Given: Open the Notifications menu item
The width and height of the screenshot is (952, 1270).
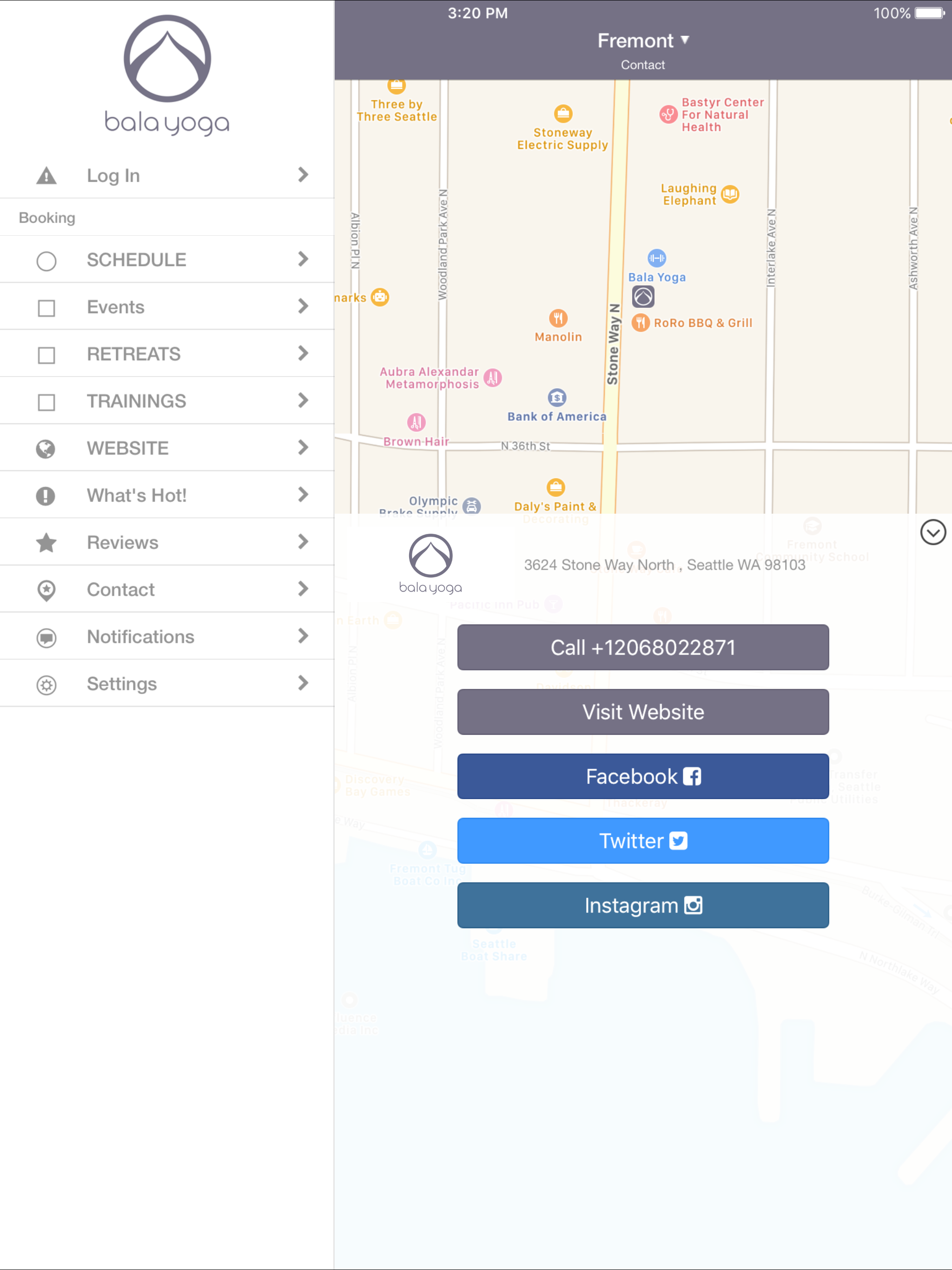Looking at the screenshot, I should pos(167,636).
